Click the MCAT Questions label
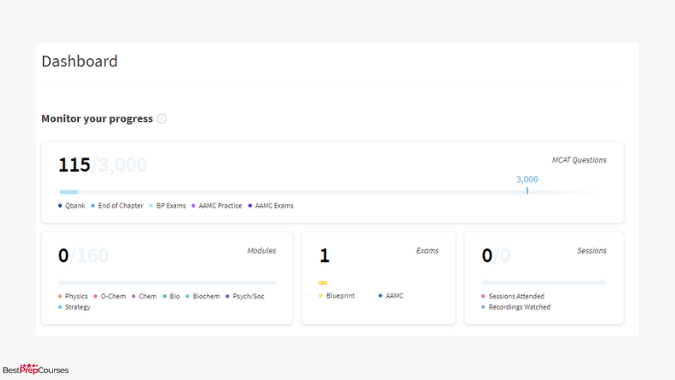 pos(579,160)
